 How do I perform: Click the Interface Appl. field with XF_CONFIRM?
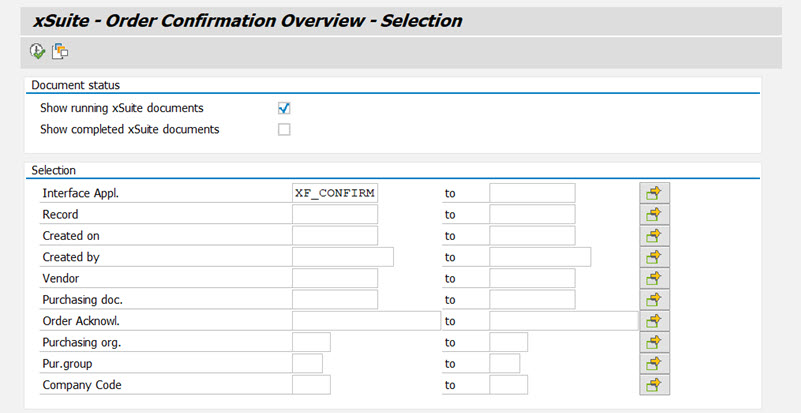click(335, 193)
